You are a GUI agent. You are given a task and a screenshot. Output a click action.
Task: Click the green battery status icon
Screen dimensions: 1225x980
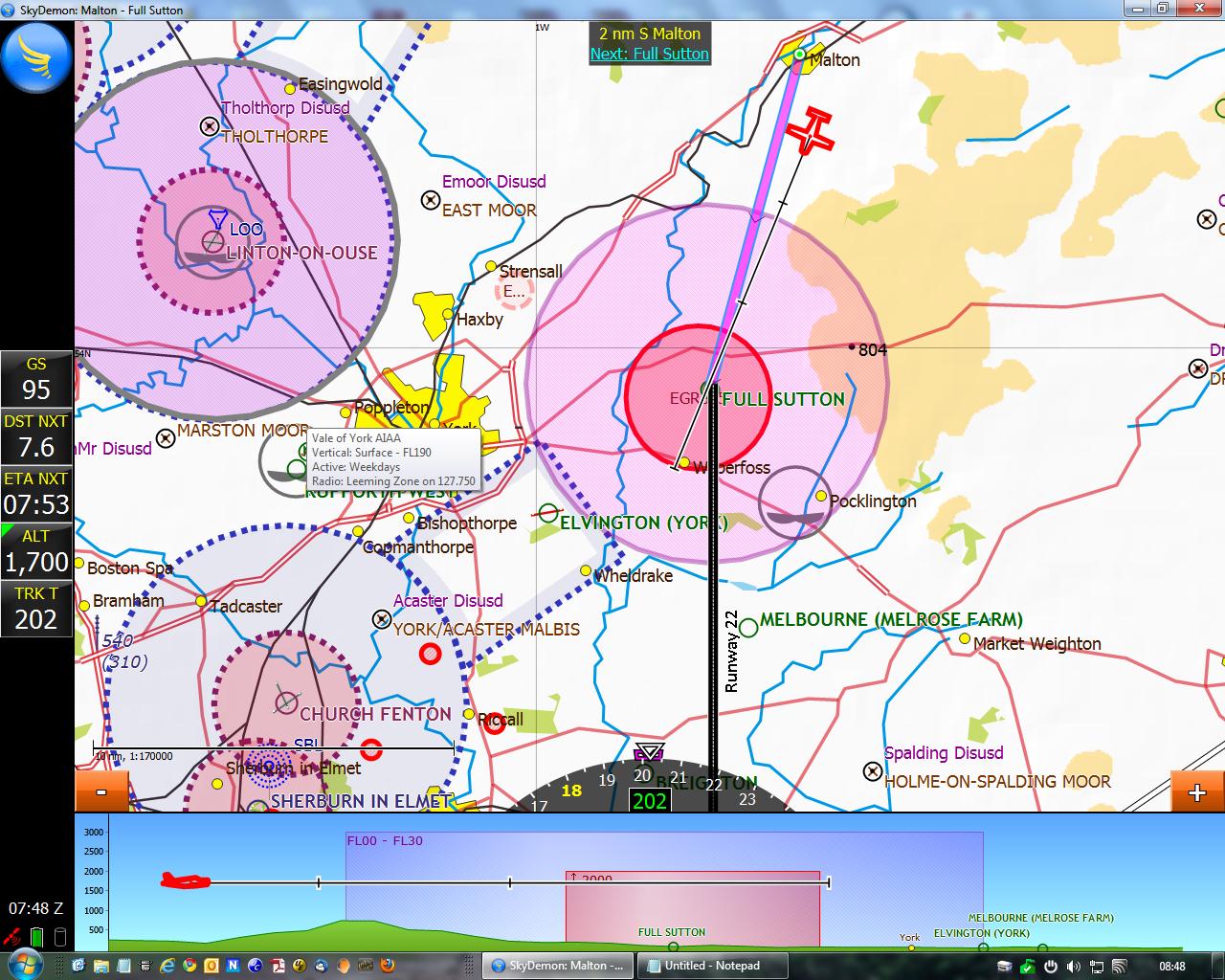36,936
